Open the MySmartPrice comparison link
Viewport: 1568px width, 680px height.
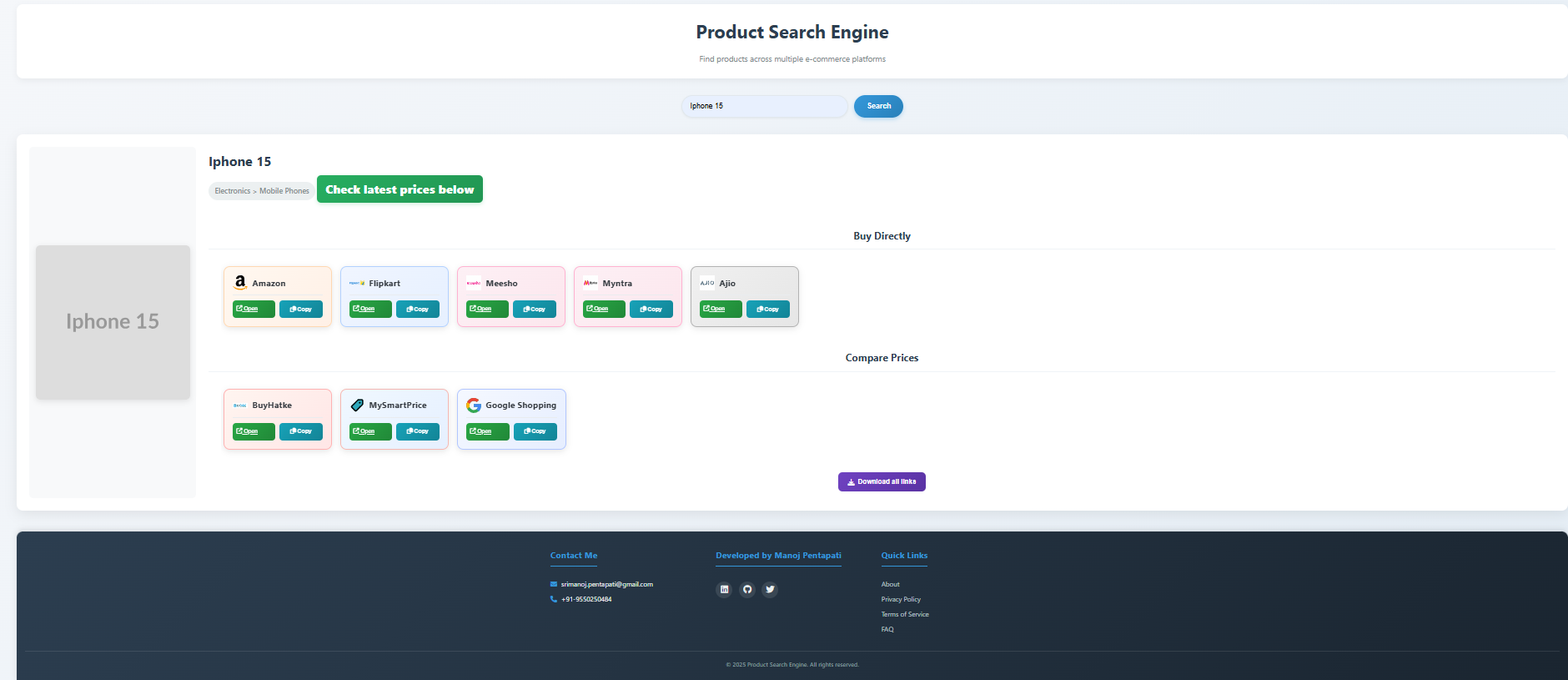[370, 431]
